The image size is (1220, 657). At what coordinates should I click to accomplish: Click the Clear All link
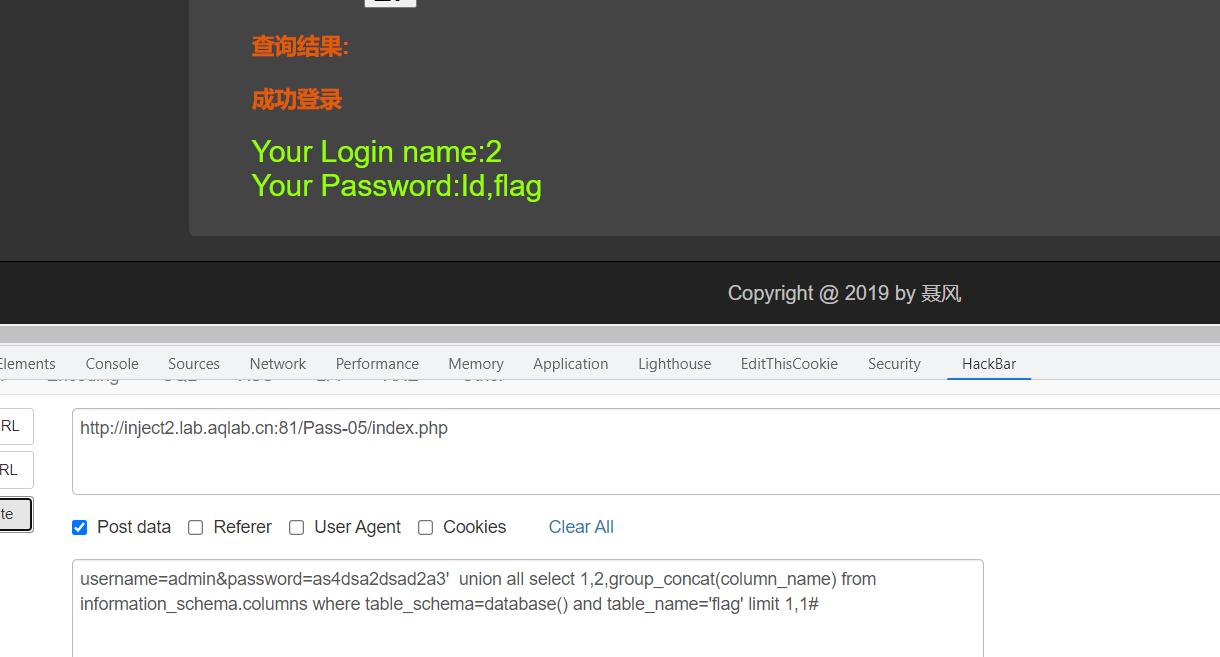click(581, 527)
